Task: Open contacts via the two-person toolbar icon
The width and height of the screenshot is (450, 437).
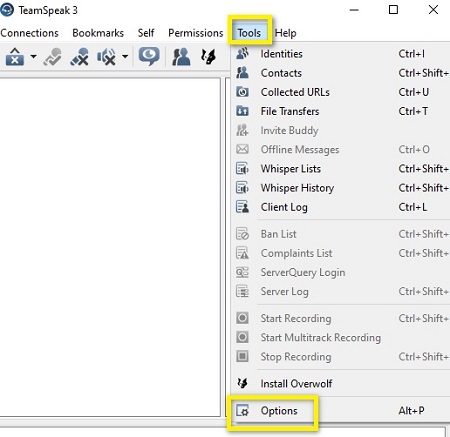Action: pyautogui.click(x=181, y=56)
